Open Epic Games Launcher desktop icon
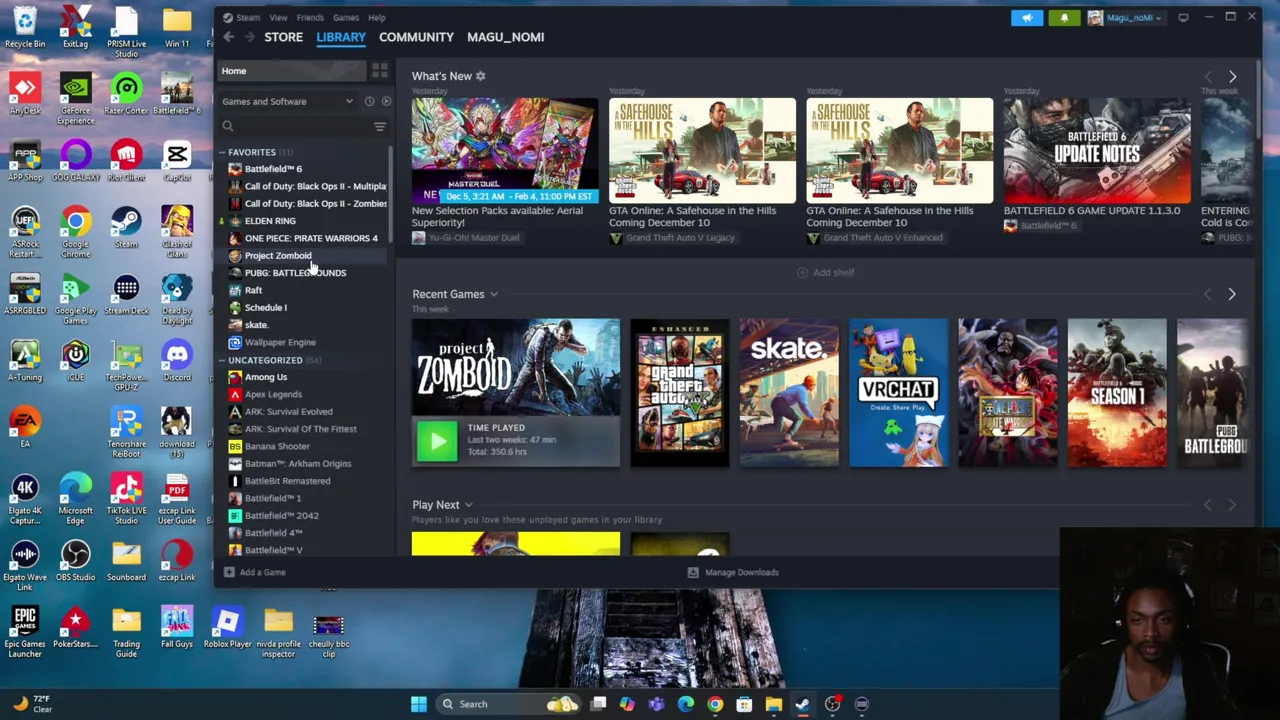This screenshot has width=1280, height=720. tap(25, 630)
